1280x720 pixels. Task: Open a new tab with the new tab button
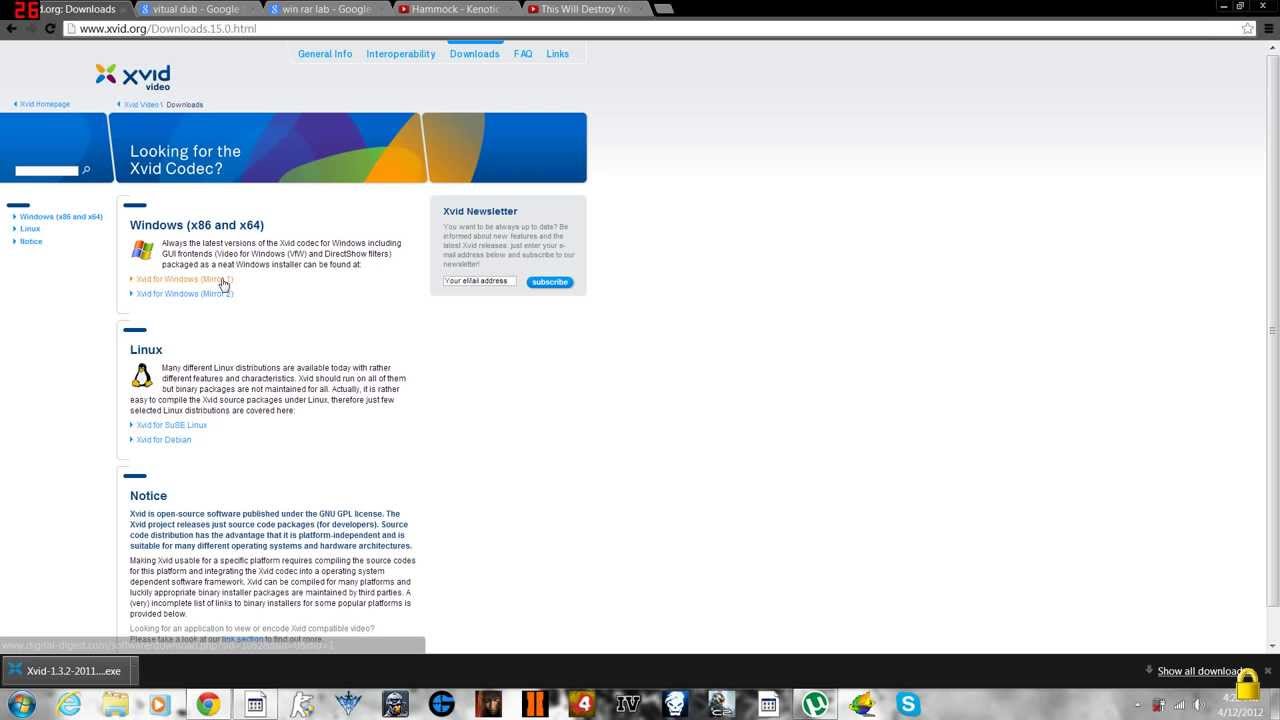point(663,9)
